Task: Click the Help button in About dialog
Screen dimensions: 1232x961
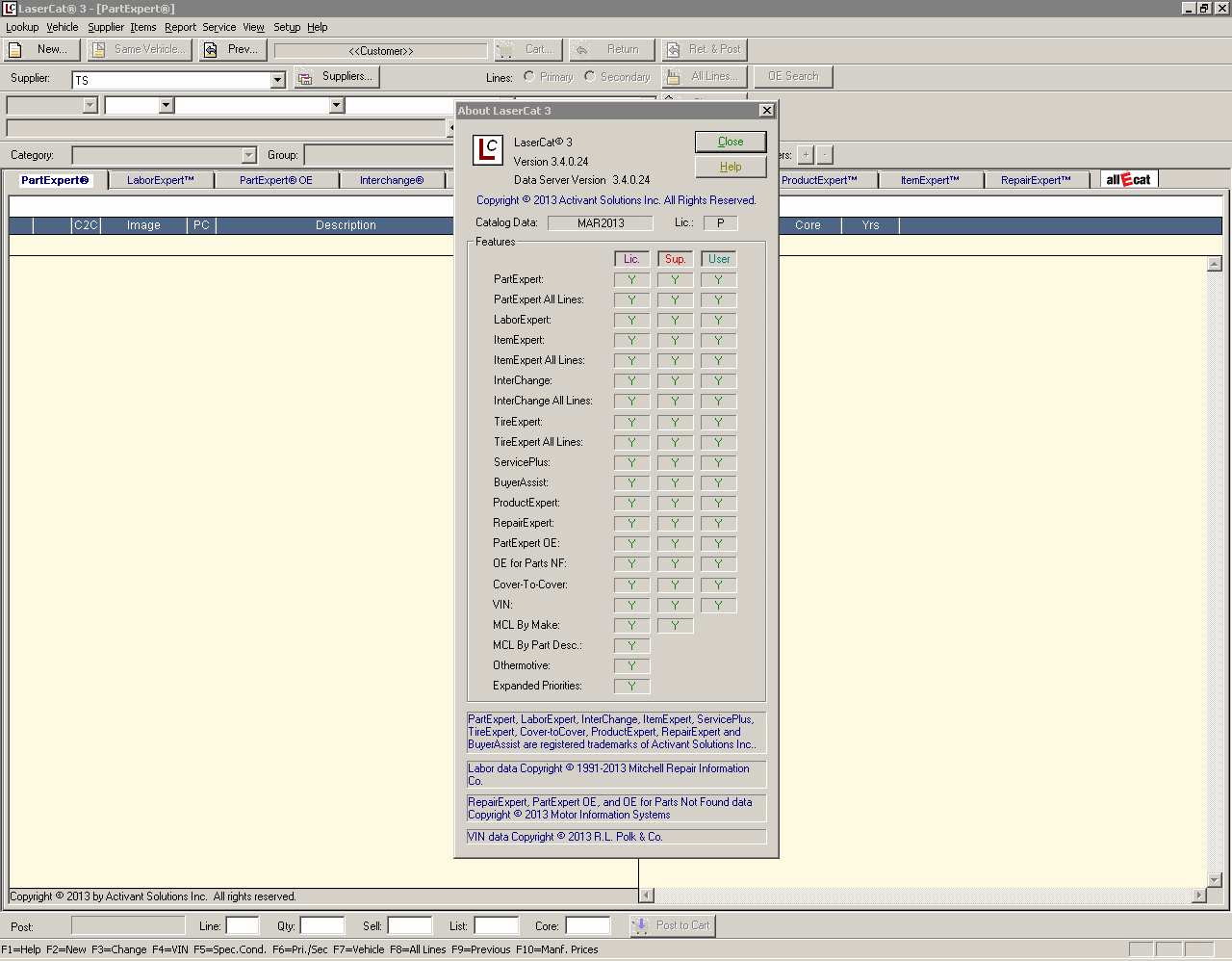Action: (x=731, y=167)
